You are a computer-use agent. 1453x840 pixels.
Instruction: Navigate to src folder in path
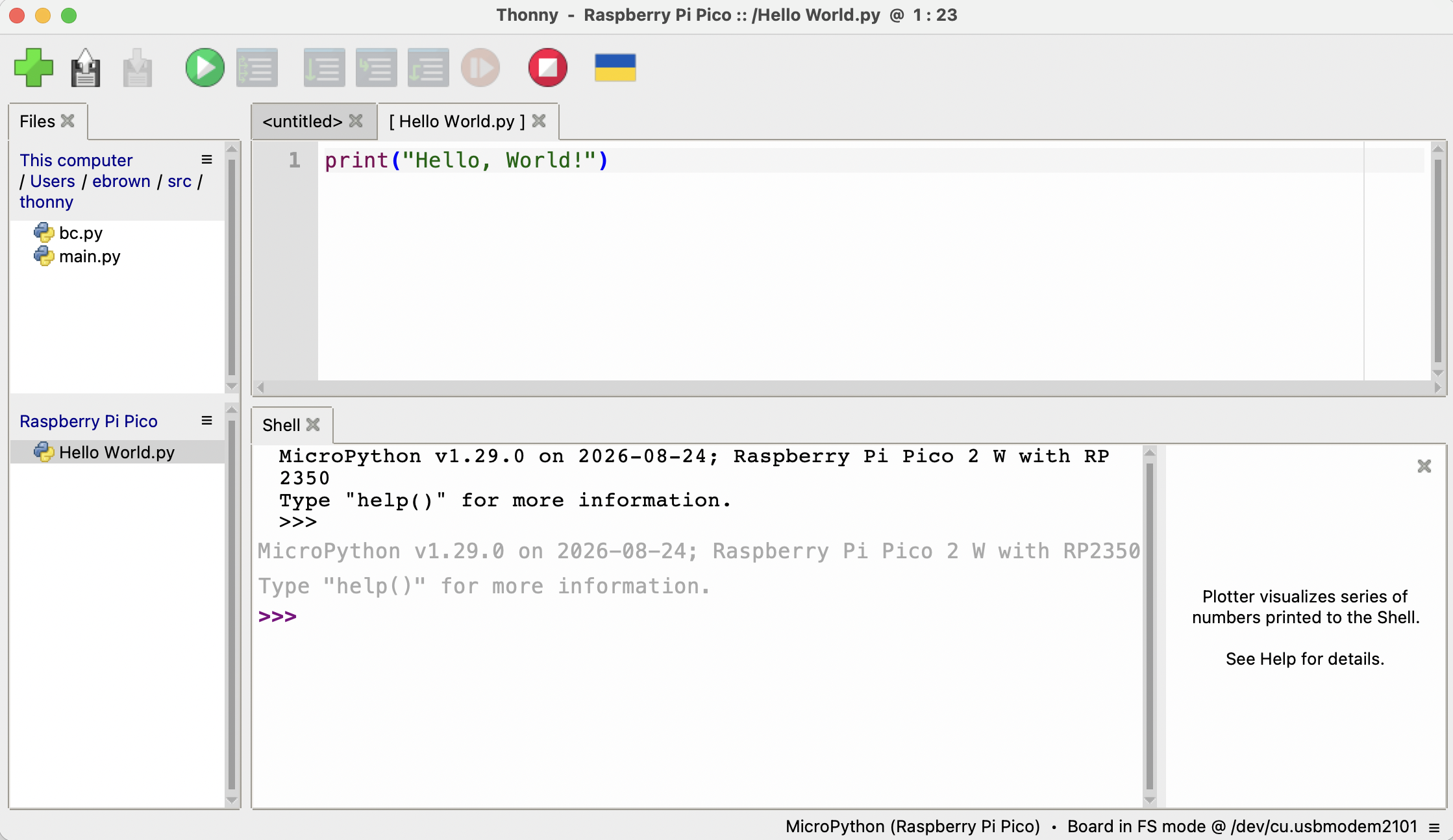(x=179, y=181)
